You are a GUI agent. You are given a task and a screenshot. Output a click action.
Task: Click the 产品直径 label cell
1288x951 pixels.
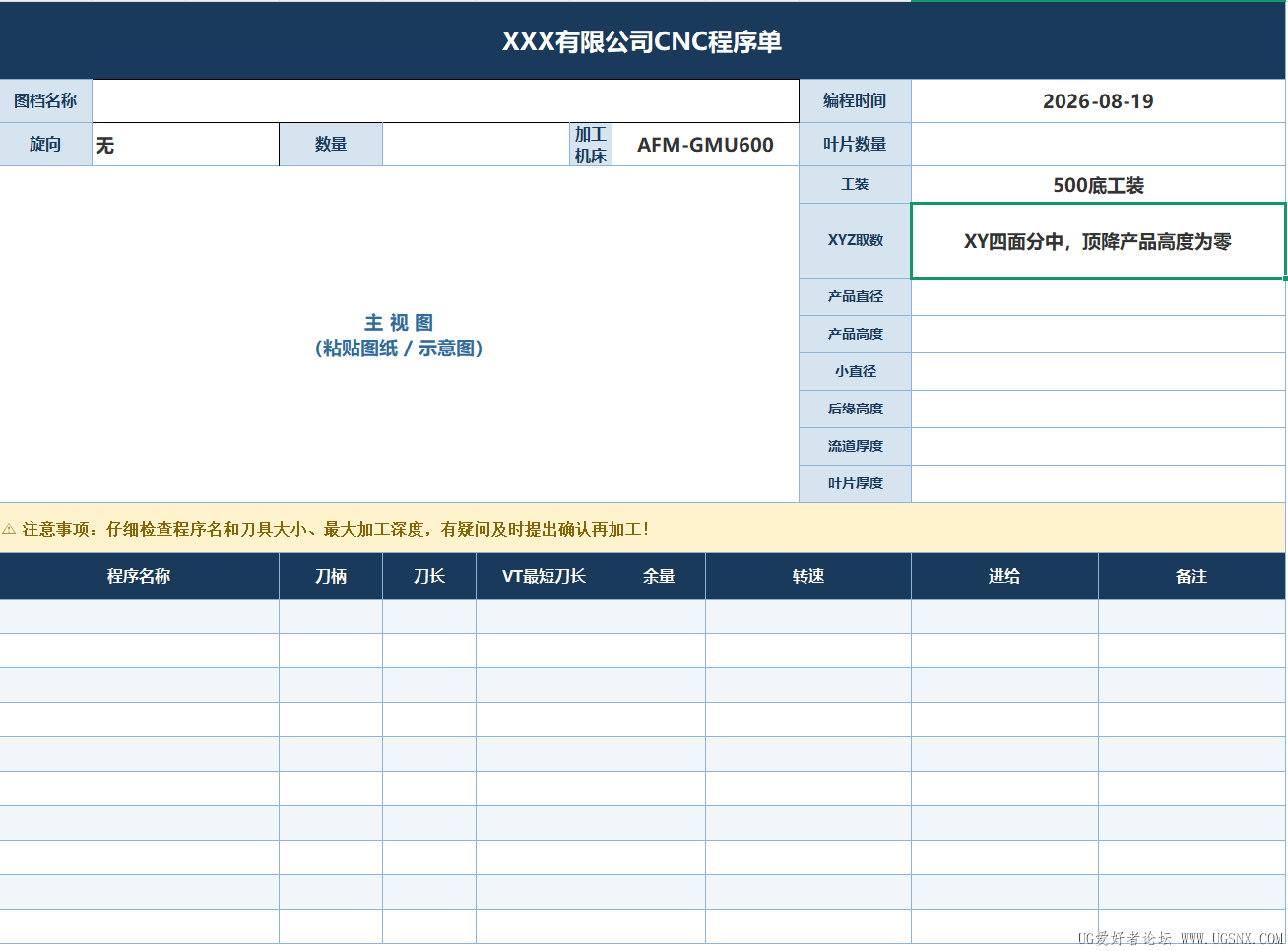pos(855,296)
